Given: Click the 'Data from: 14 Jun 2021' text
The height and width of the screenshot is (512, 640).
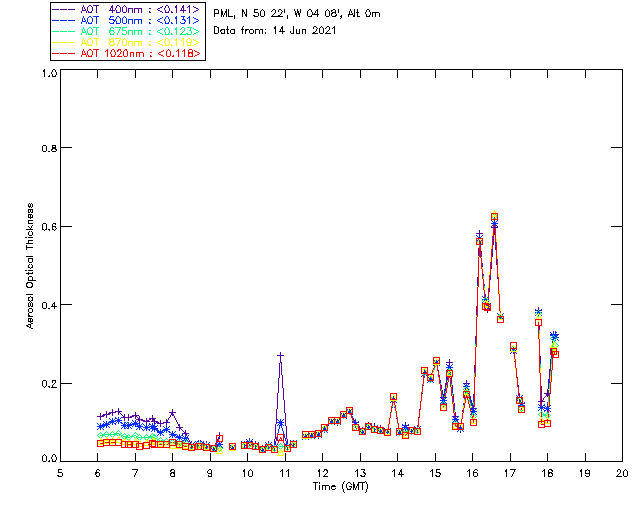Looking at the screenshot, I should click(274, 31).
